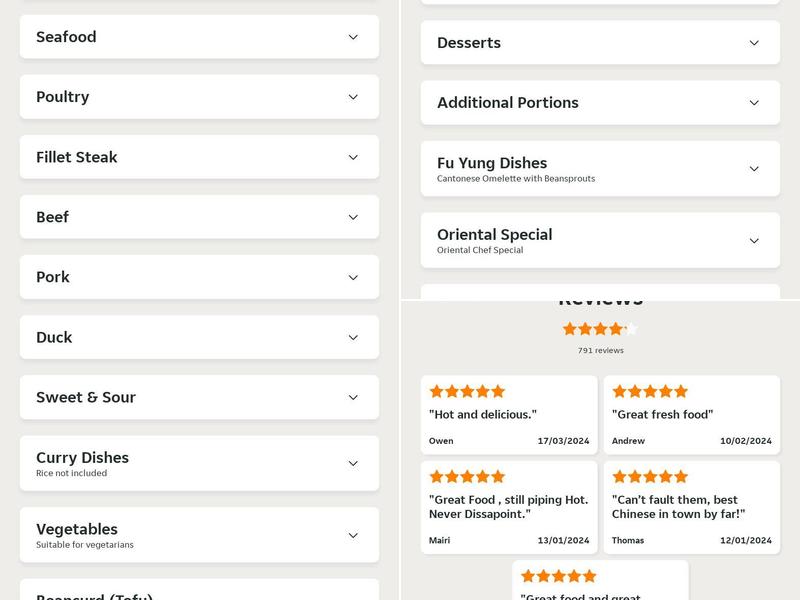Expand the Additional Portions category
This screenshot has height=600, width=800.
pos(600,103)
